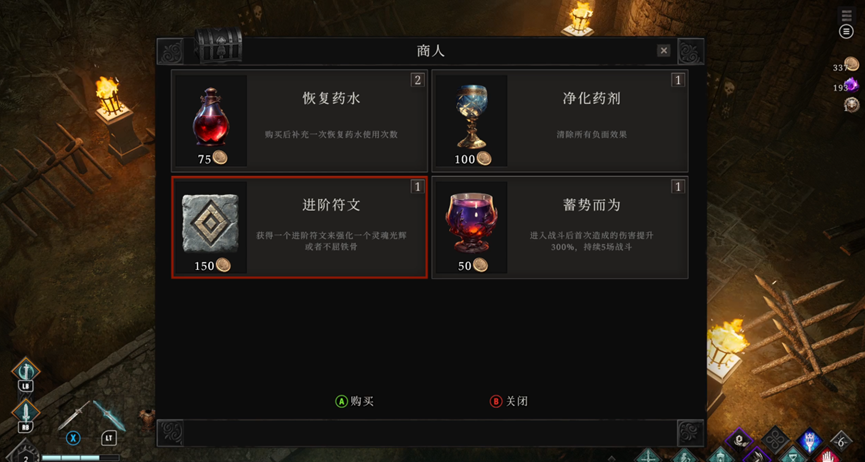Viewport: 865px width, 462px height.
Task: Click the 50 coin price of 蓄势而为
Action: [473, 265]
